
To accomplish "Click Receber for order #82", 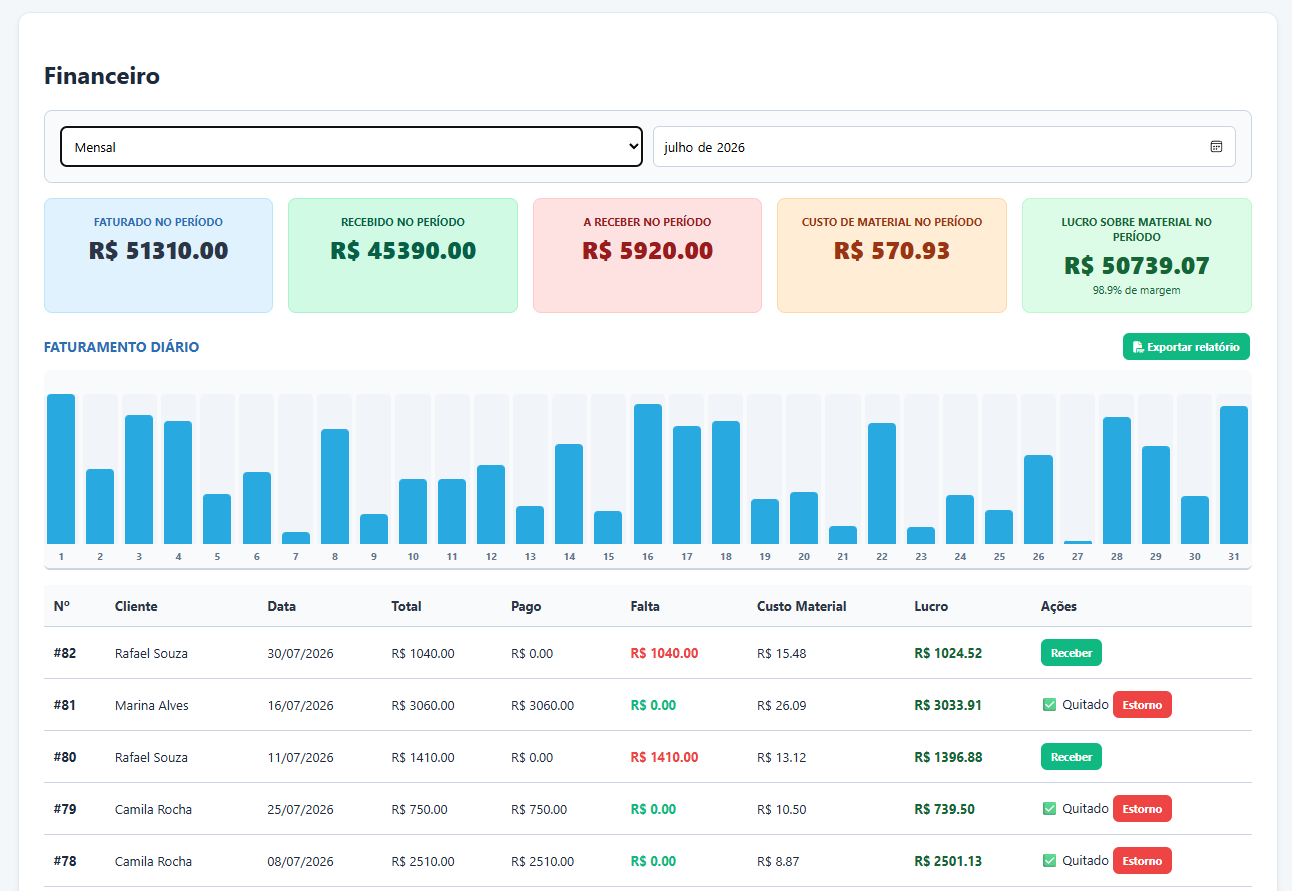I will (1071, 653).
